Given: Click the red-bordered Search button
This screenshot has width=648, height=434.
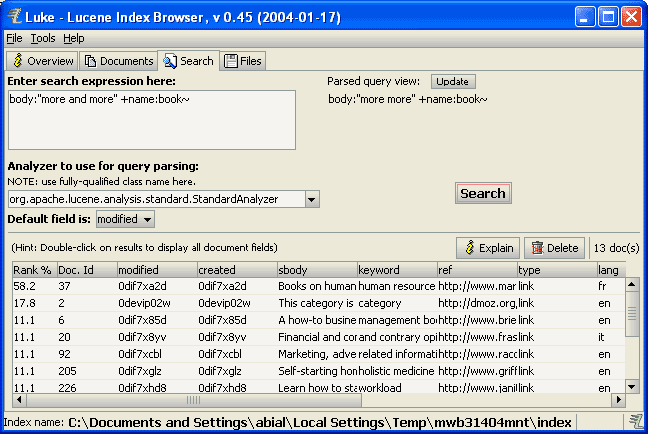Looking at the screenshot, I should tap(483, 193).
